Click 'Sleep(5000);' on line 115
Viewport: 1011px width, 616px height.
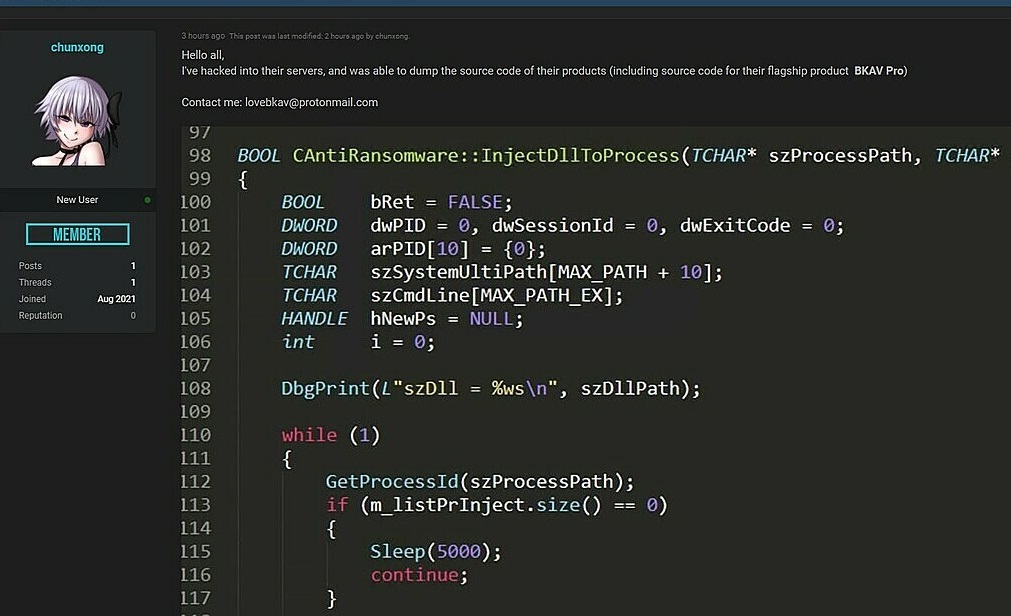click(435, 551)
